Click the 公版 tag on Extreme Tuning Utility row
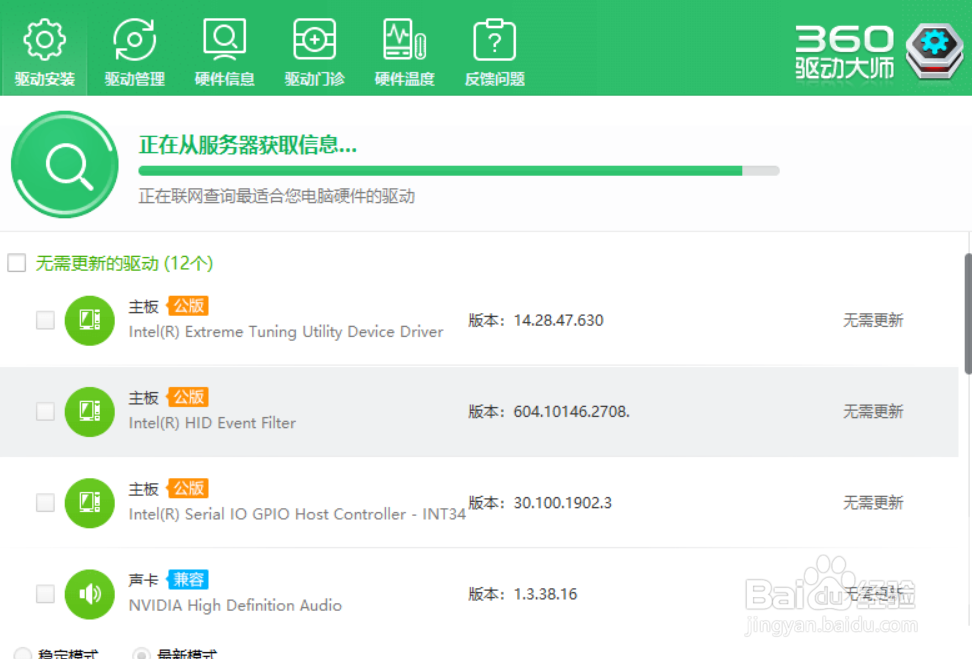This screenshot has height=659, width=972. 188,306
